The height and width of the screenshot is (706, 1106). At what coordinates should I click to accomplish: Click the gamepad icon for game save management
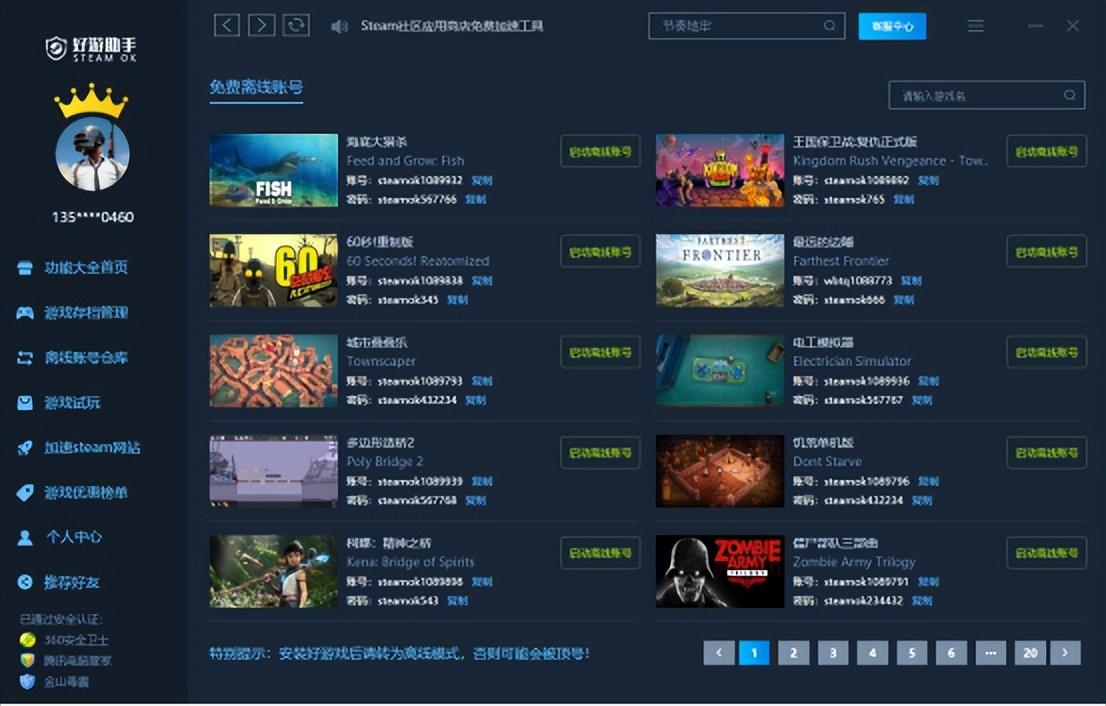(x=25, y=313)
